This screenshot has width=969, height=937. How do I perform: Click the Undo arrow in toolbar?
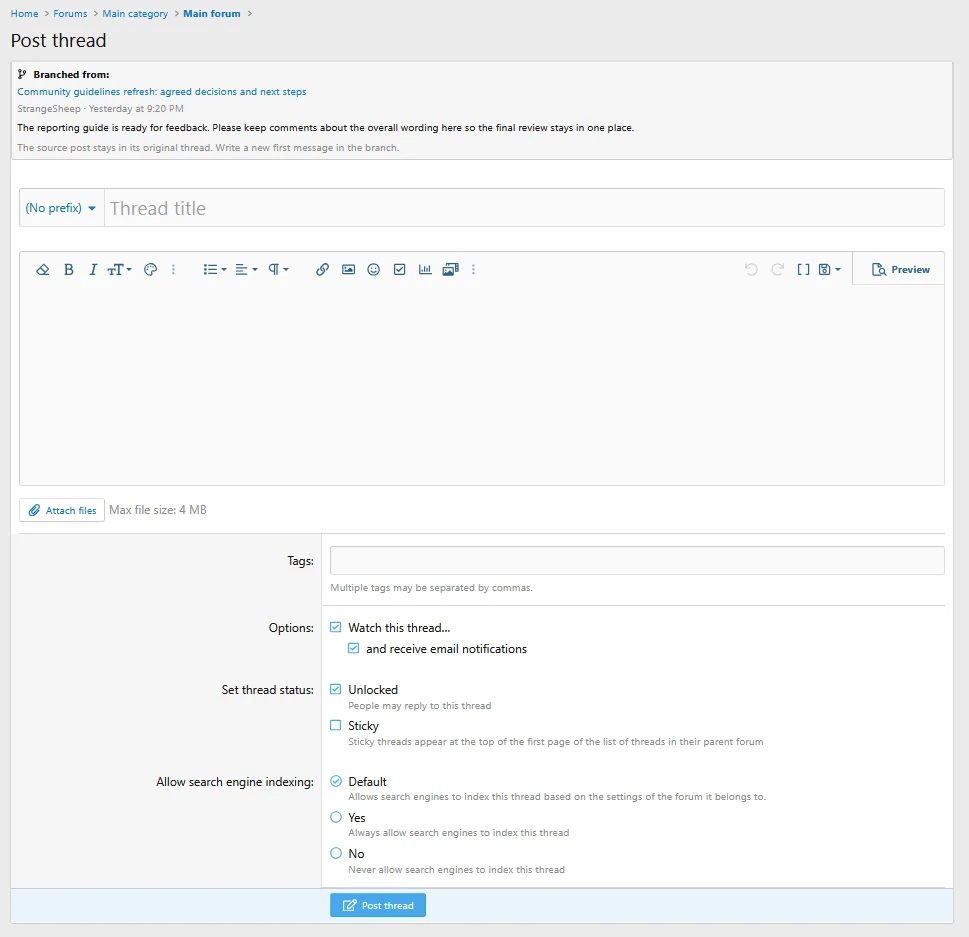pyautogui.click(x=751, y=269)
